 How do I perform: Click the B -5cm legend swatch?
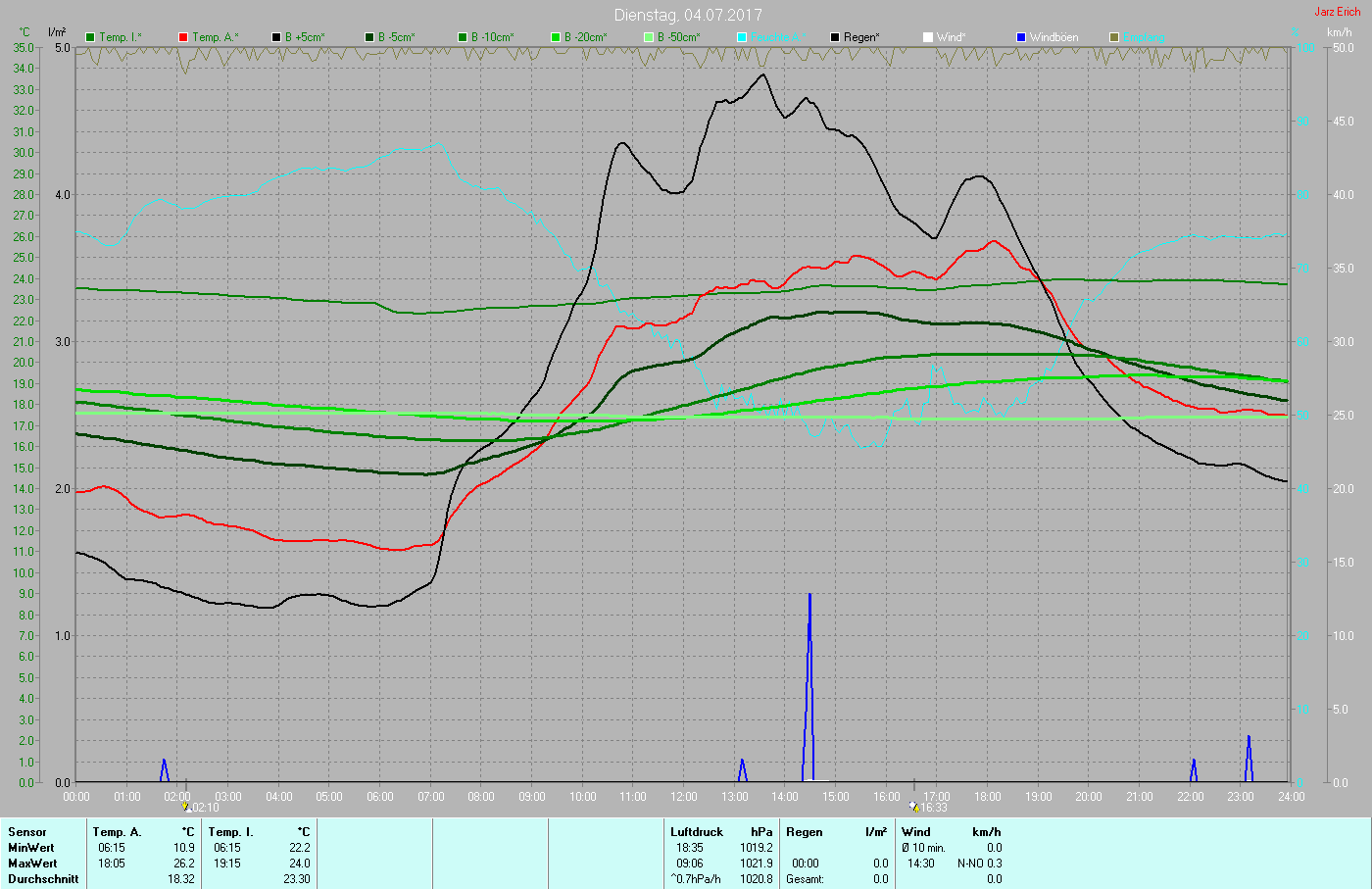(369, 37)
